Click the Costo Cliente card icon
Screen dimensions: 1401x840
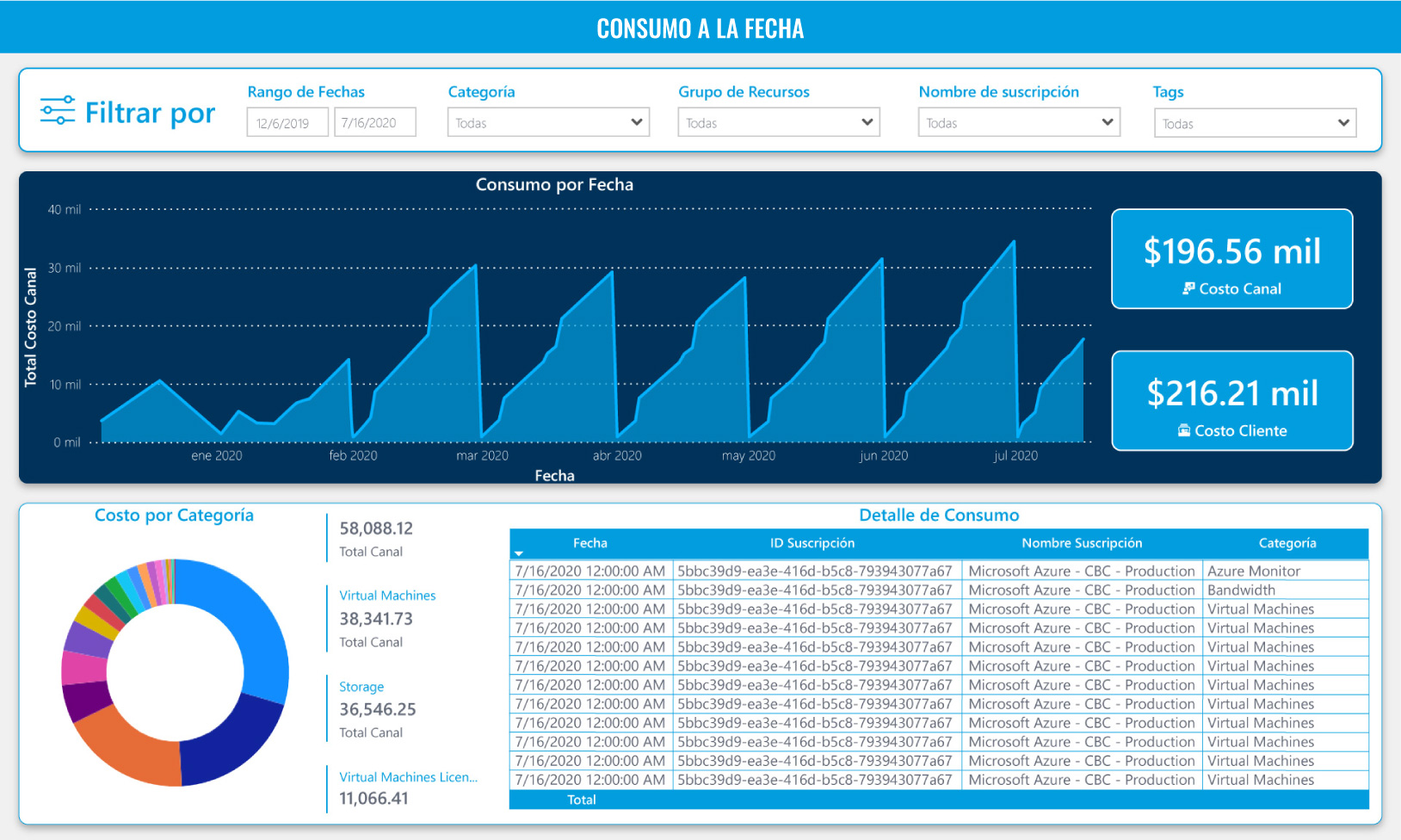1184,431
